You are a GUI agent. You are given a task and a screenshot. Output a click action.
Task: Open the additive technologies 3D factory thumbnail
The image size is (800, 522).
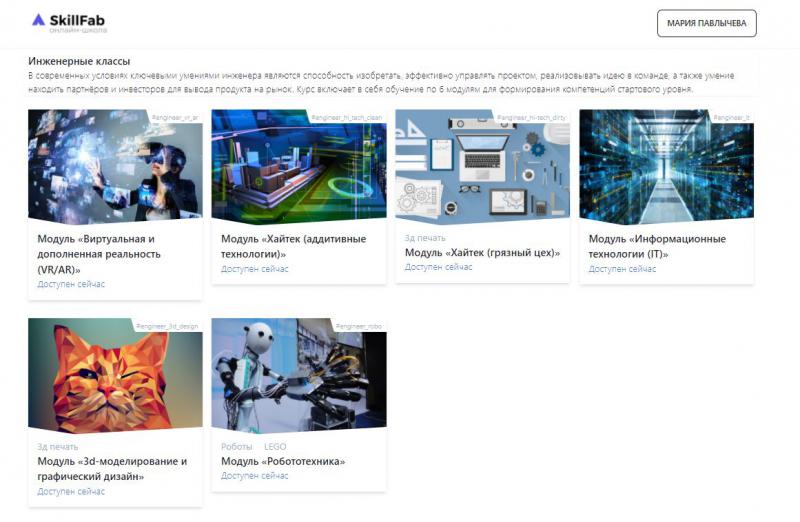(x=299, y=167)
